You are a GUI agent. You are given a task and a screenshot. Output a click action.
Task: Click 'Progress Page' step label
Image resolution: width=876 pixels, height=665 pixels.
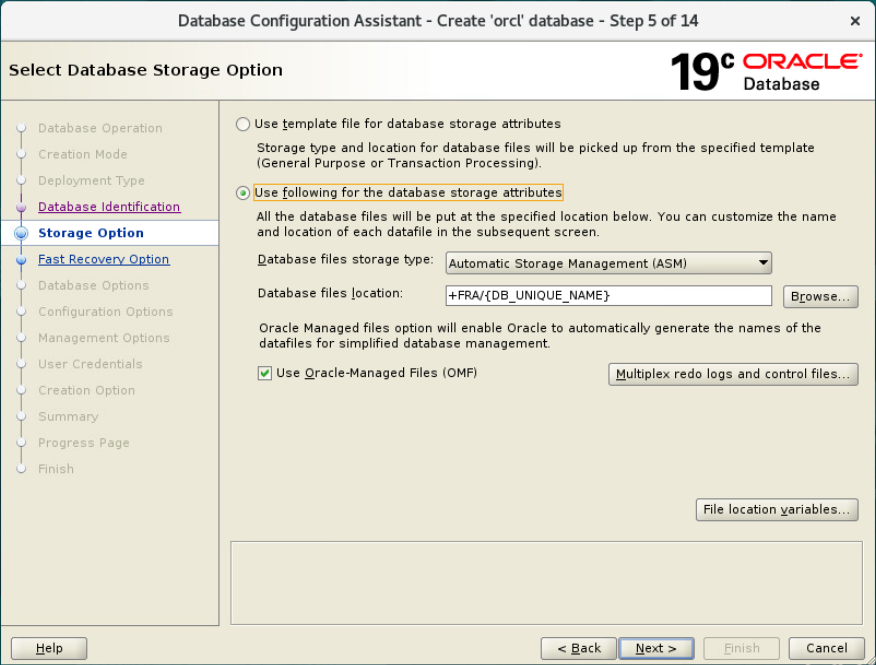tap(84, 443)
